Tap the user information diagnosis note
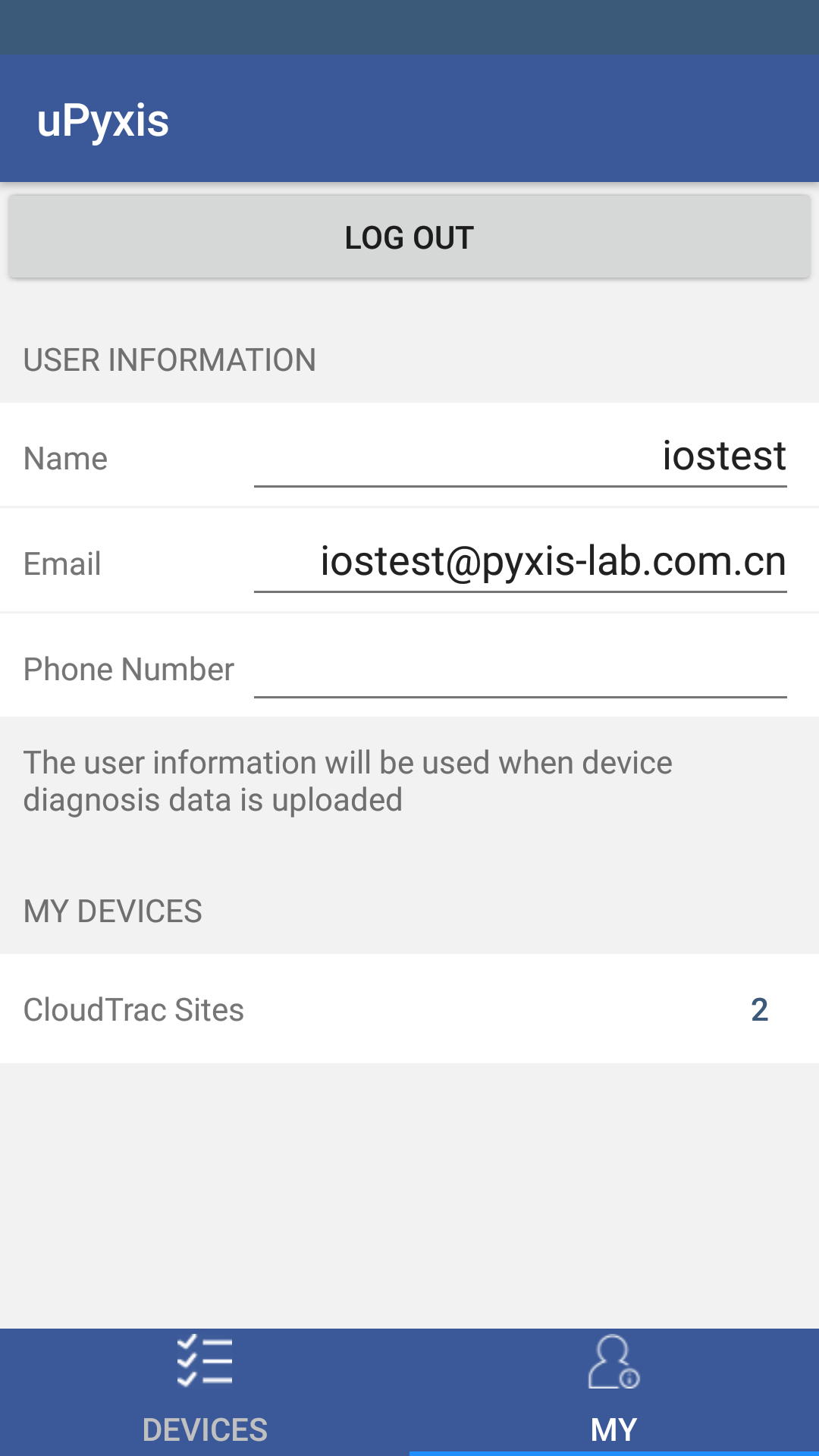 (348, 781)
